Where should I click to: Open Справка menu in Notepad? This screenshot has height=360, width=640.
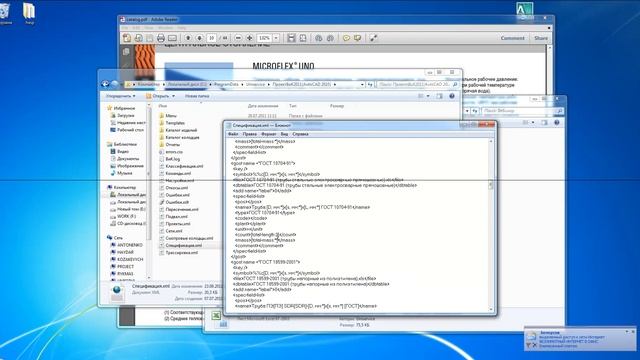click(300, 134)
